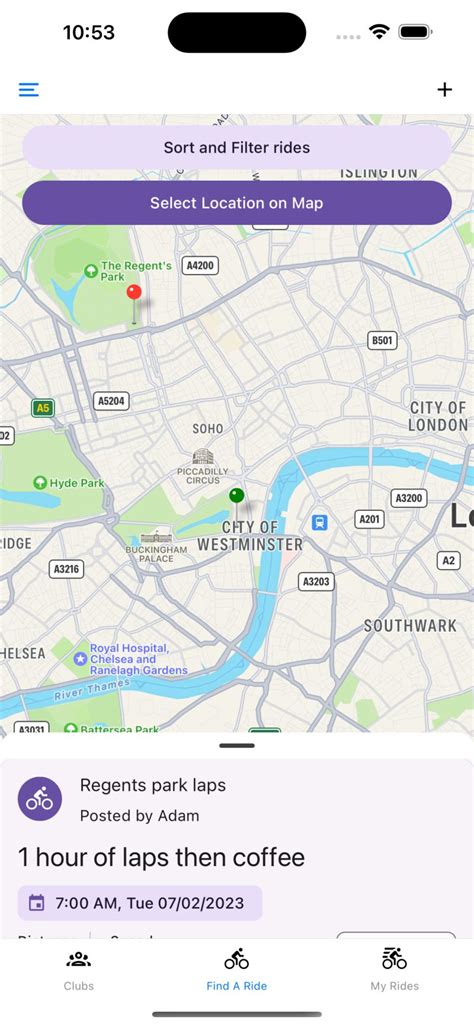Tap the Clubs people icon

(79, 960)
